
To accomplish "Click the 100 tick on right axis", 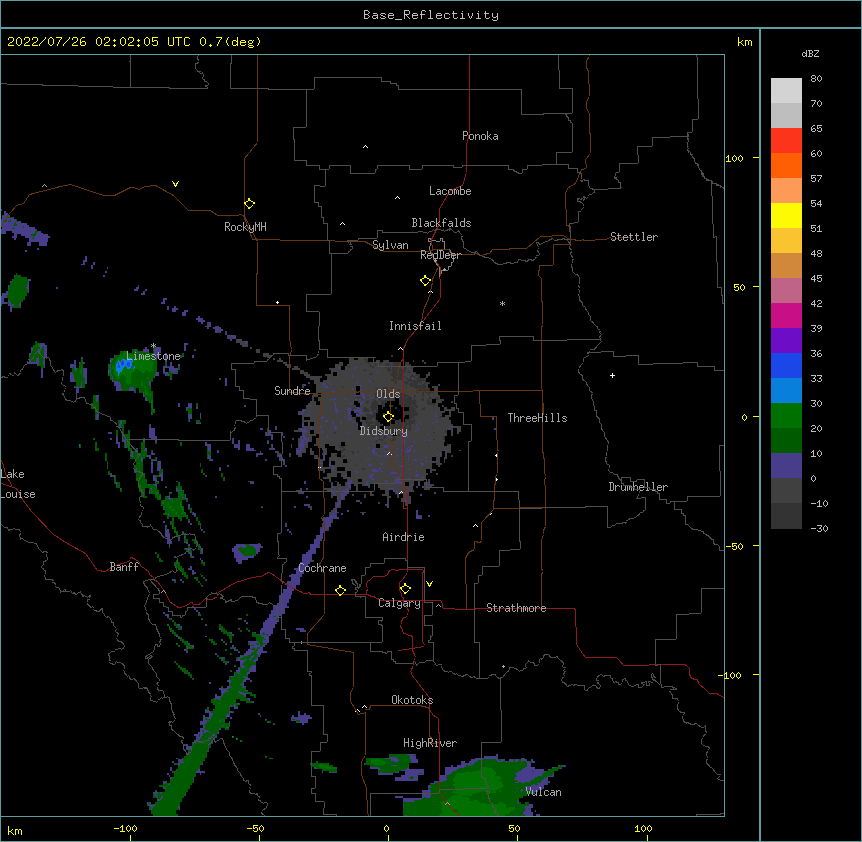I will tap(734, 158).
